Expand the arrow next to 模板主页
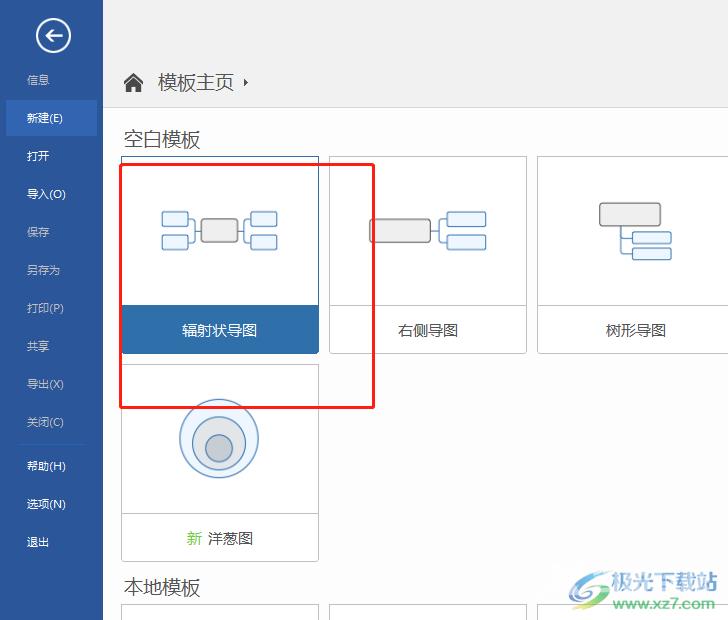The image size is (728, 620). 246,83
